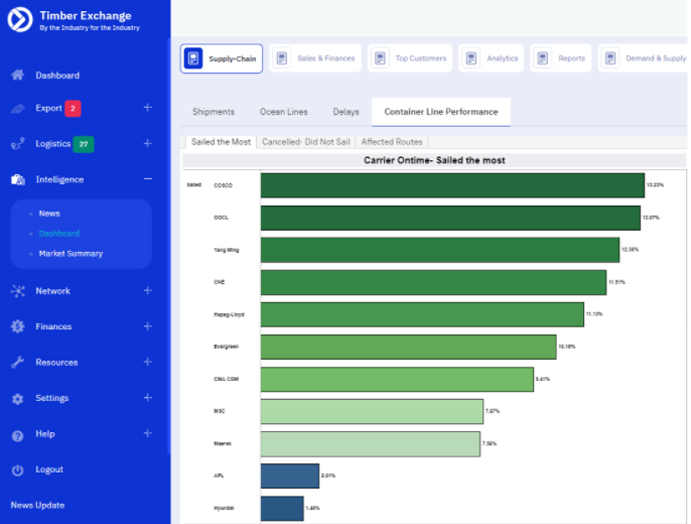691x524 pixels.
Task: Click the Maersk carrier label
Action: point(222,444)
